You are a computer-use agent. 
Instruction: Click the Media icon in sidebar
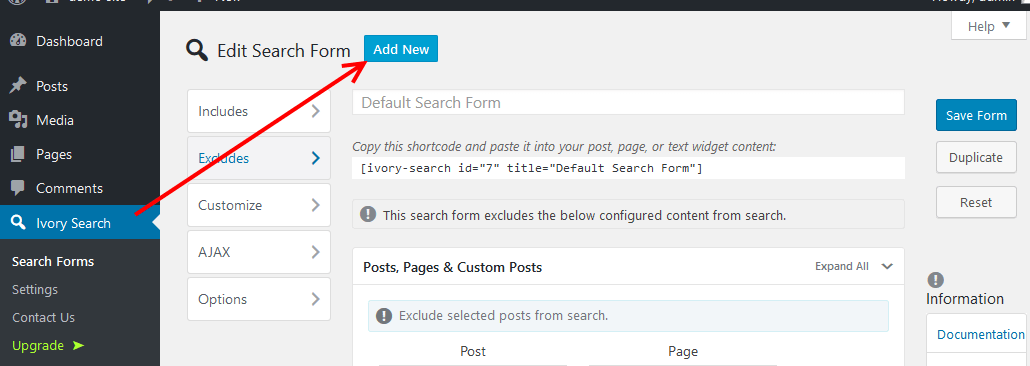point(18,120)
